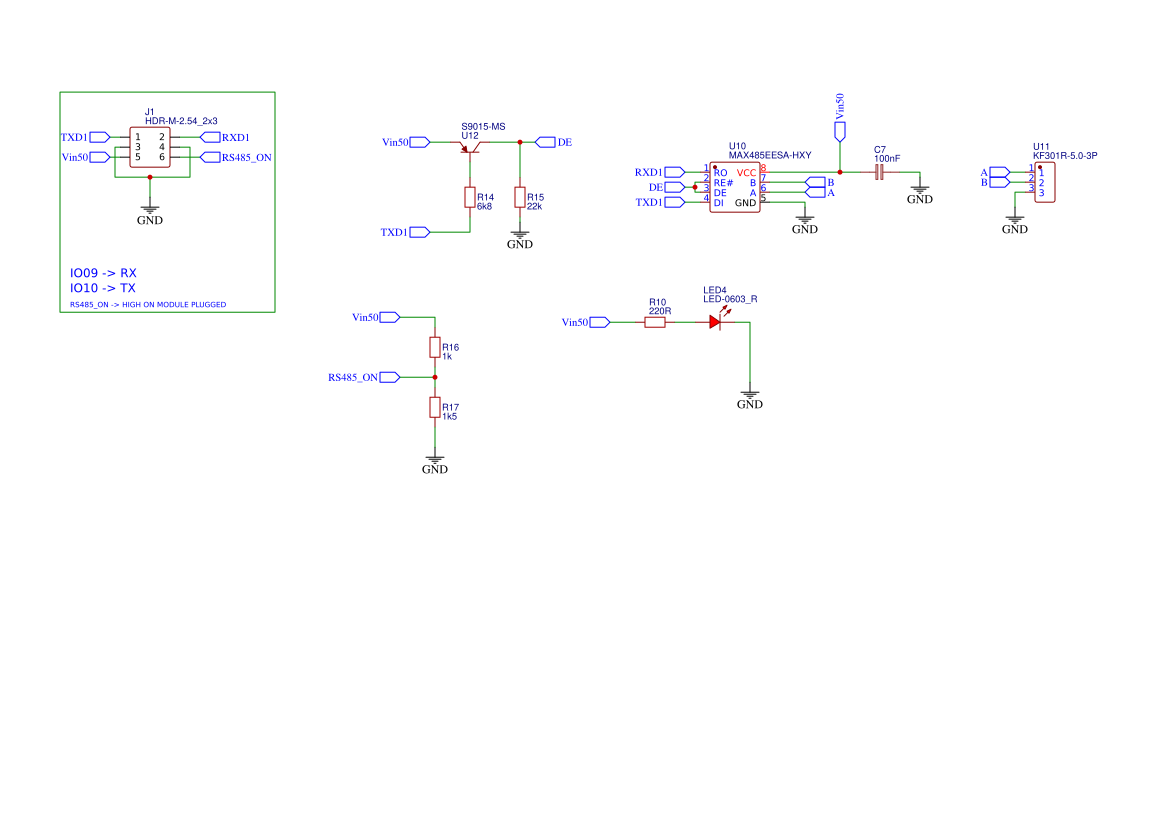Image resolution: width=1169 pixels, height=828 pixels.
Task: Select the RS485_ON port at J1 pin 6
Action: click(210, 157)
